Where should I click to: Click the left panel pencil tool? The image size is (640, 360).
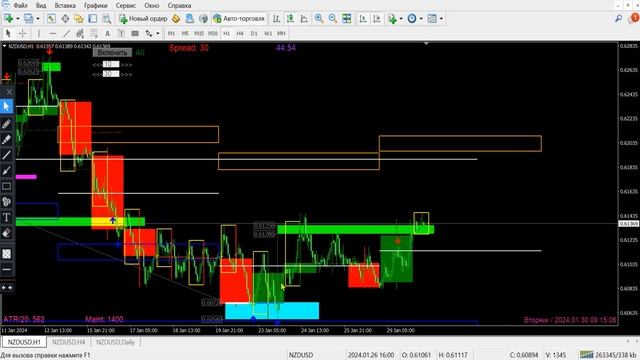pyautogui.click(x=7, y=124)
